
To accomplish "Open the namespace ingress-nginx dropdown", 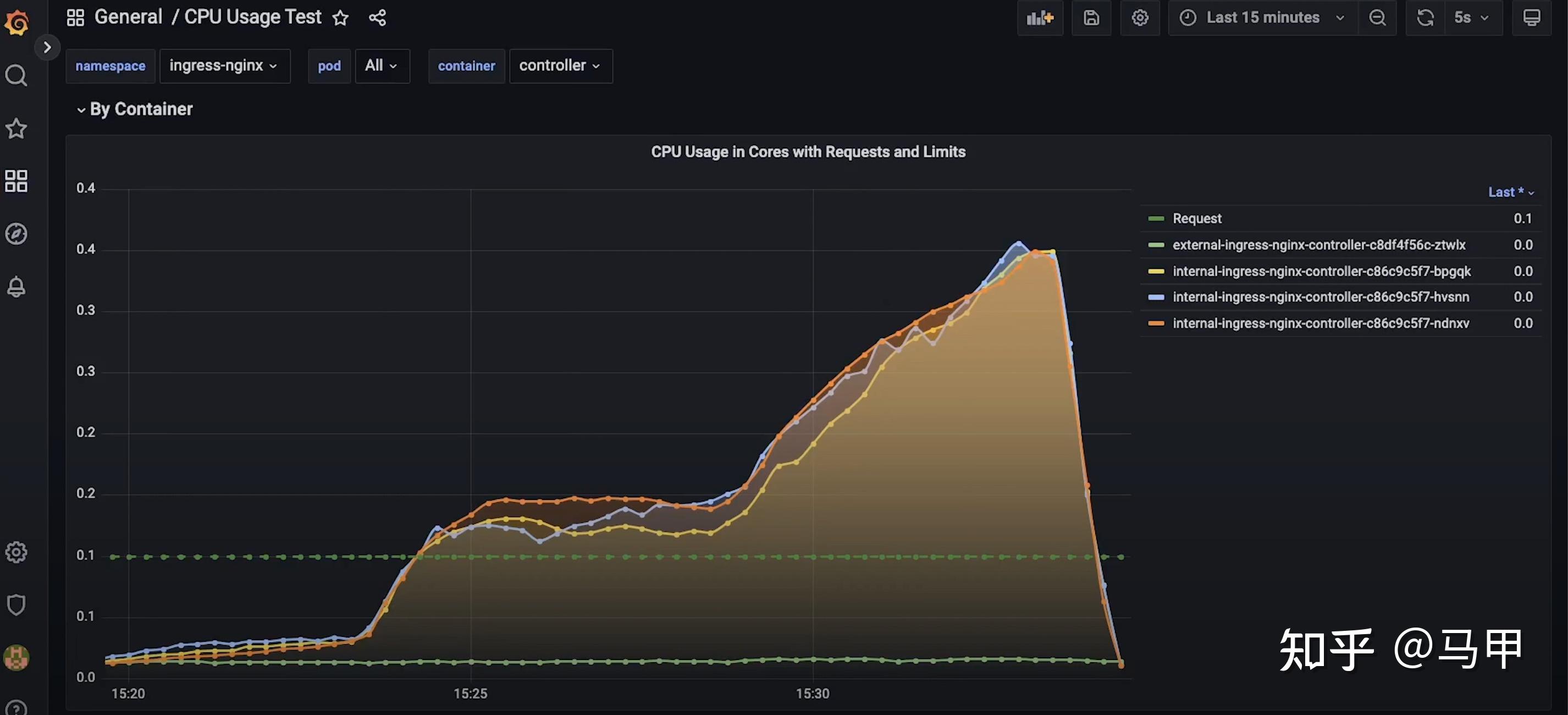I will [224, 66].
